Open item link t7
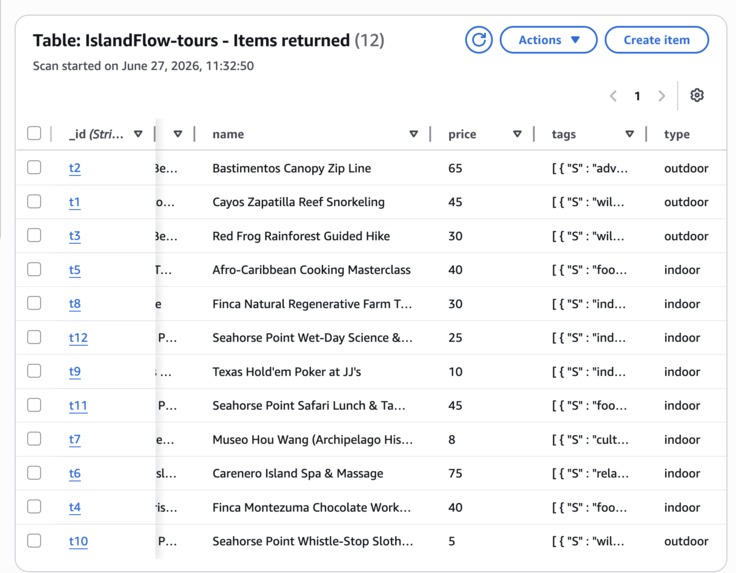Screen dimensions: 736x573 (x=75, y=440)
